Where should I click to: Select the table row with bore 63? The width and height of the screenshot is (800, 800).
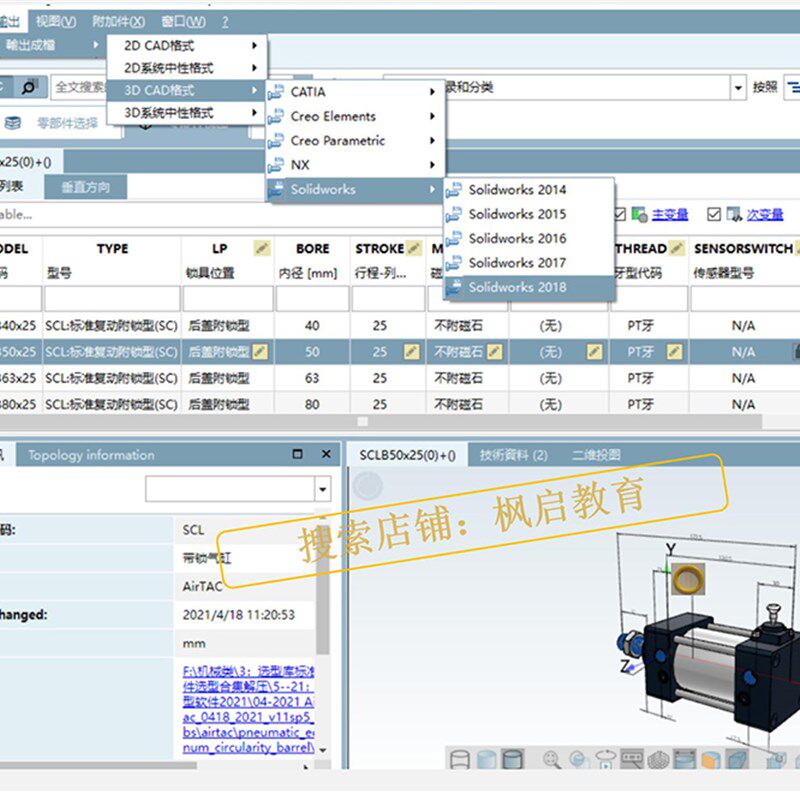click(x=400, y=378)
